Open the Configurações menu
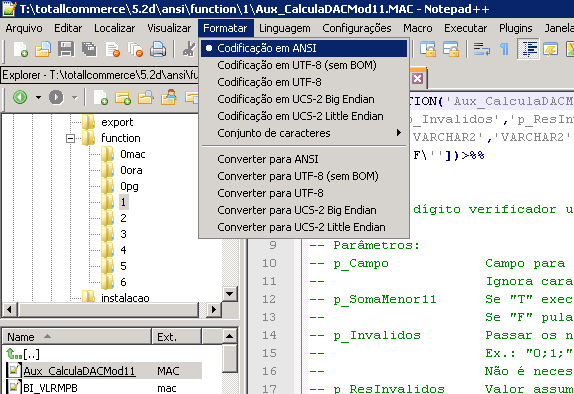This screenshot has width=574, height=394. [357, 28]
